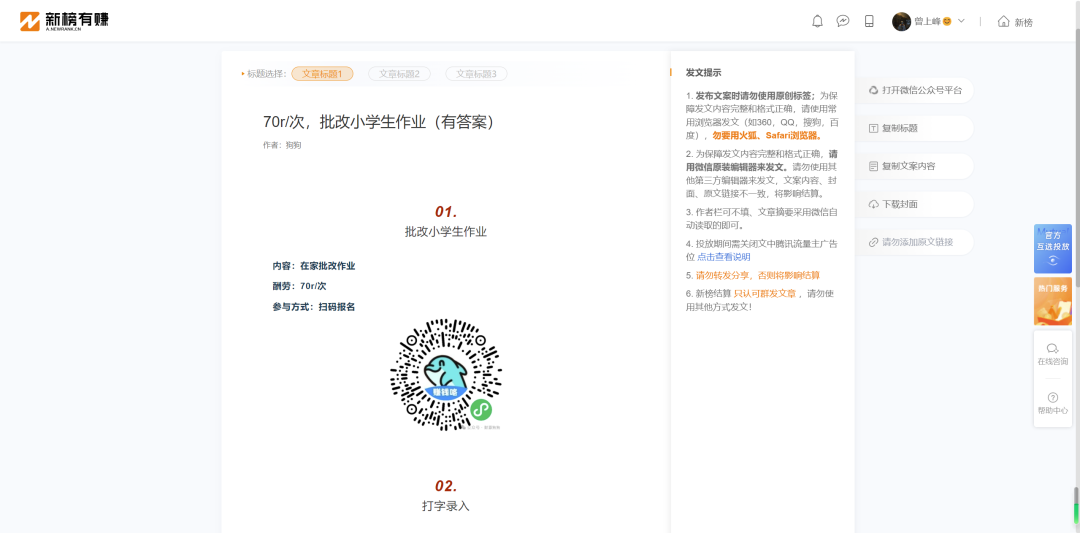Click the 新榜 home icon
The image size is (1080, 533).
pos(1004,21)
